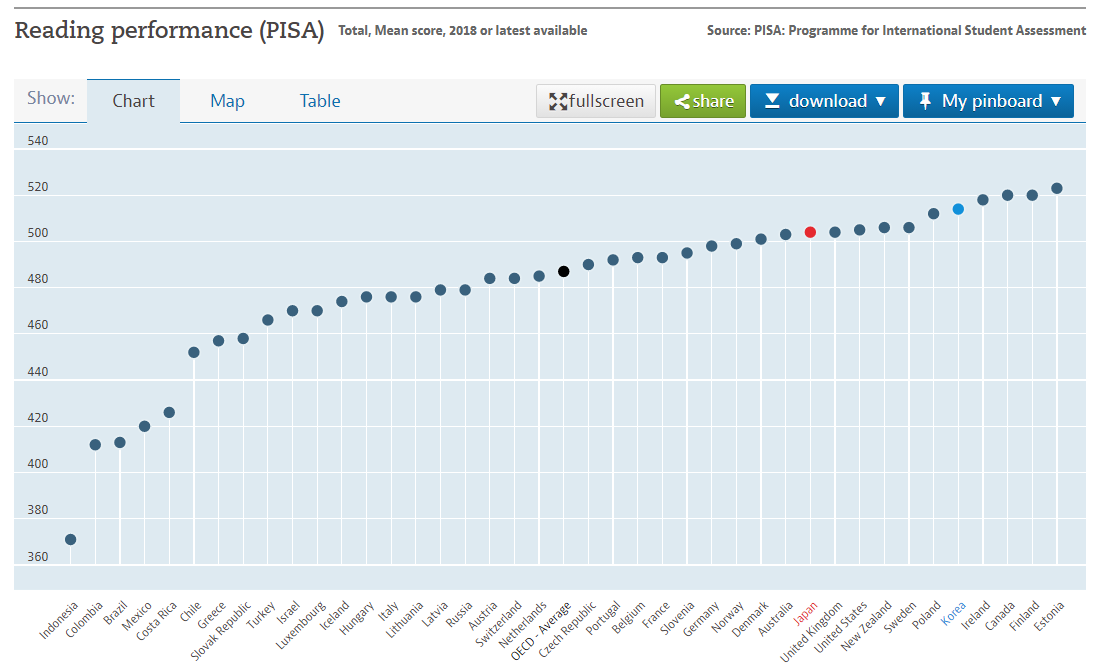1095x667 pixels.
Task: Select the Estonia data point
Action: 1057,188
